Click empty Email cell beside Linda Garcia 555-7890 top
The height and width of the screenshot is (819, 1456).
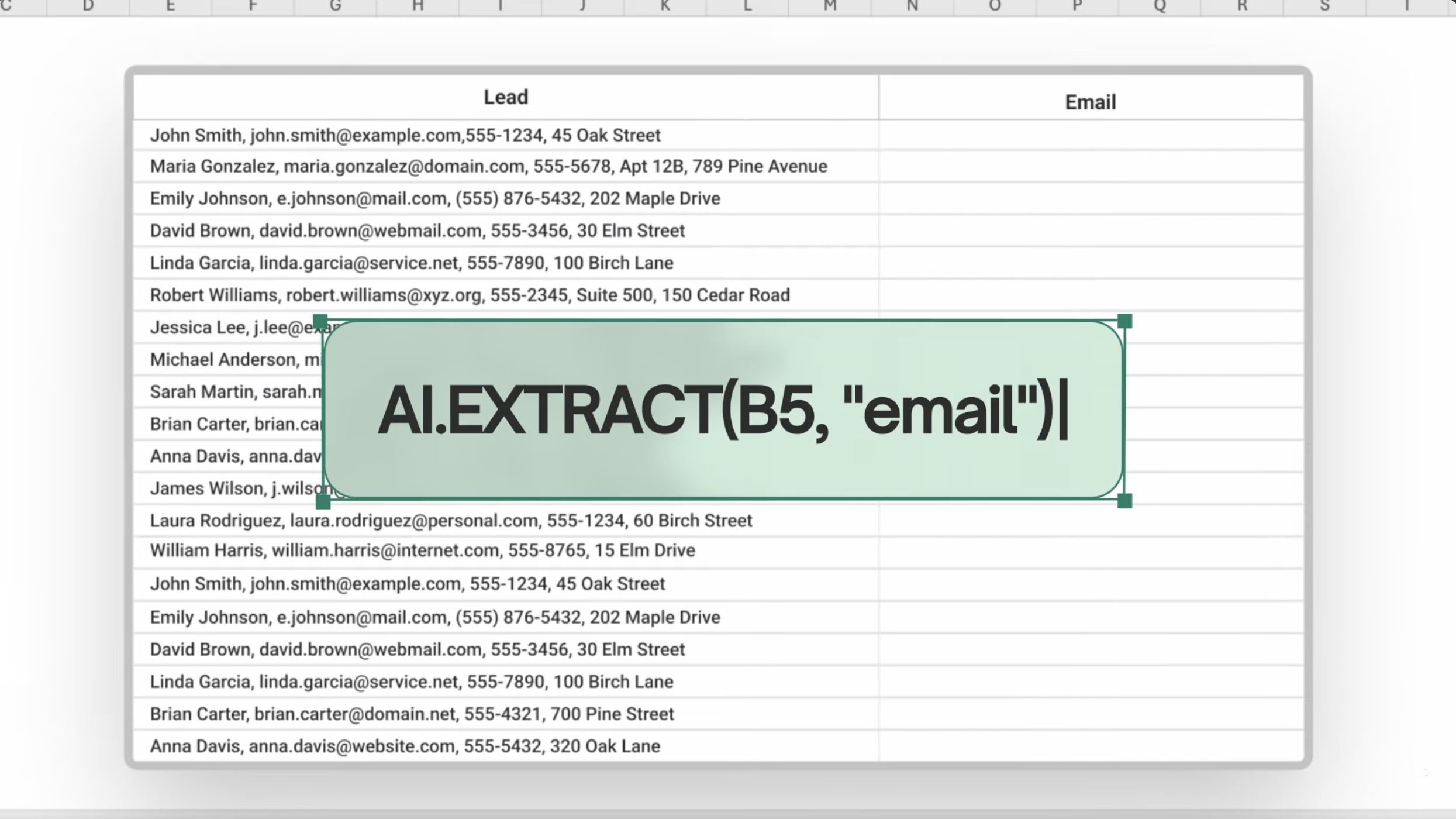pyautogui.click(x=1090, y=263)
